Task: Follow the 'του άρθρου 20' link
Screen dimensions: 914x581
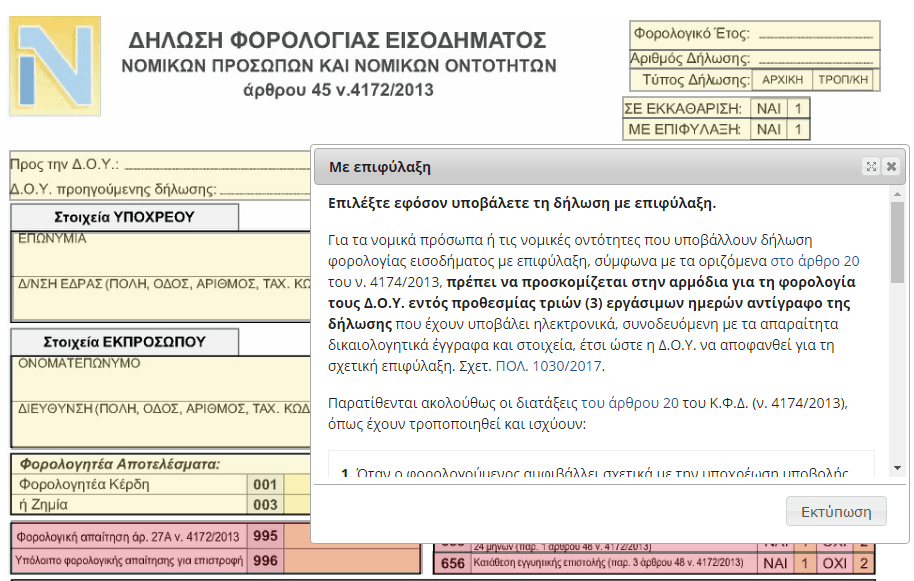Action: click(630, 403)
